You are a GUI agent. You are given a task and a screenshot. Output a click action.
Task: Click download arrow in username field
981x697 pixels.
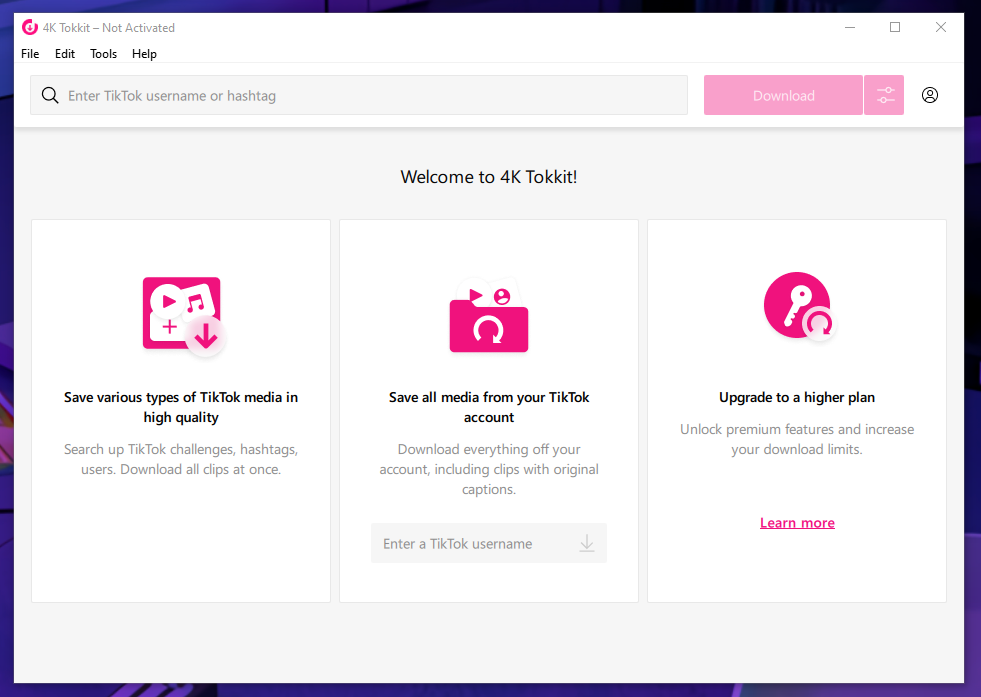point(587,544)
